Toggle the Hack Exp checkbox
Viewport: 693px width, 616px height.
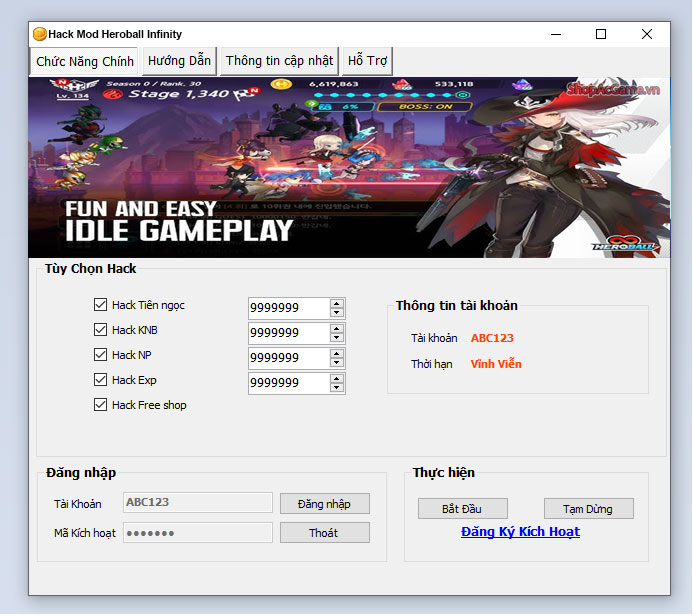point(100,380)
